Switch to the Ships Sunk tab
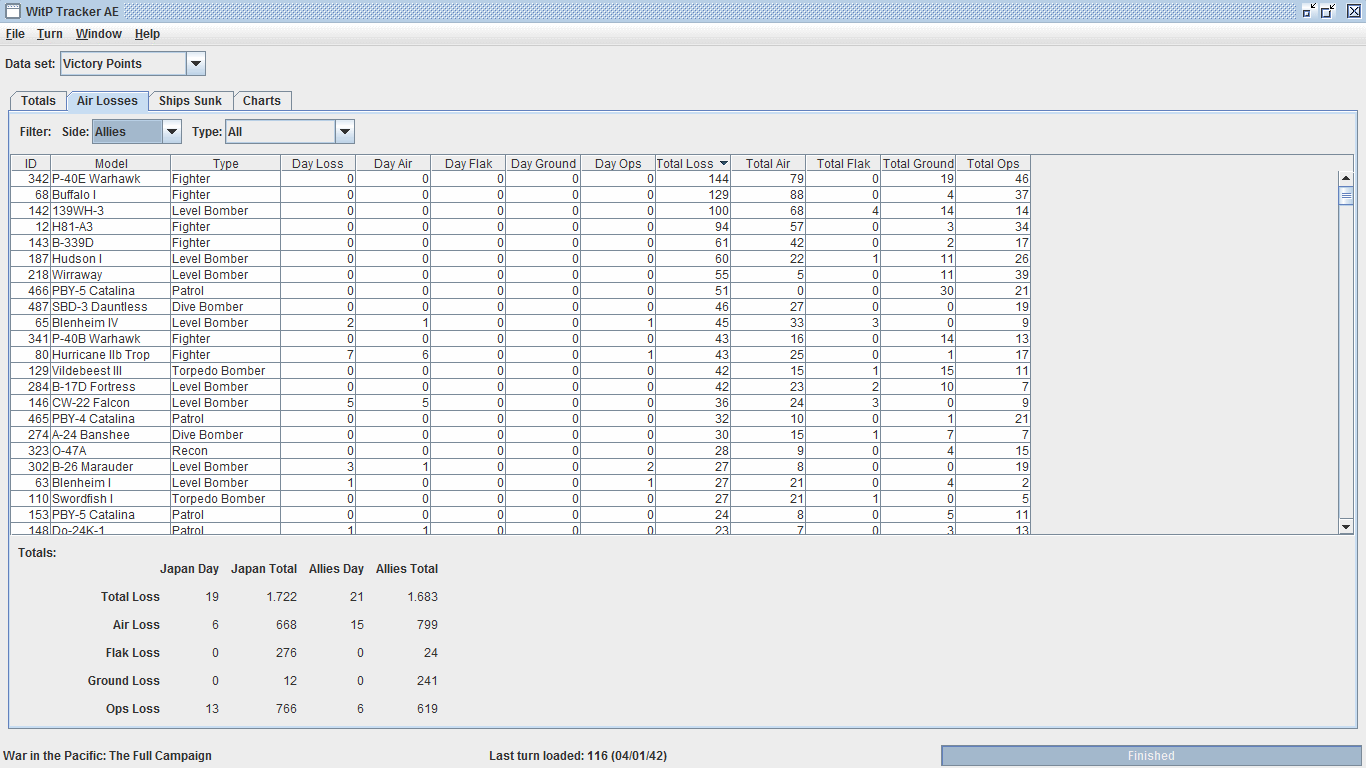The height and width of the screenshot is (768, 1366). click(x=190, y=101)
